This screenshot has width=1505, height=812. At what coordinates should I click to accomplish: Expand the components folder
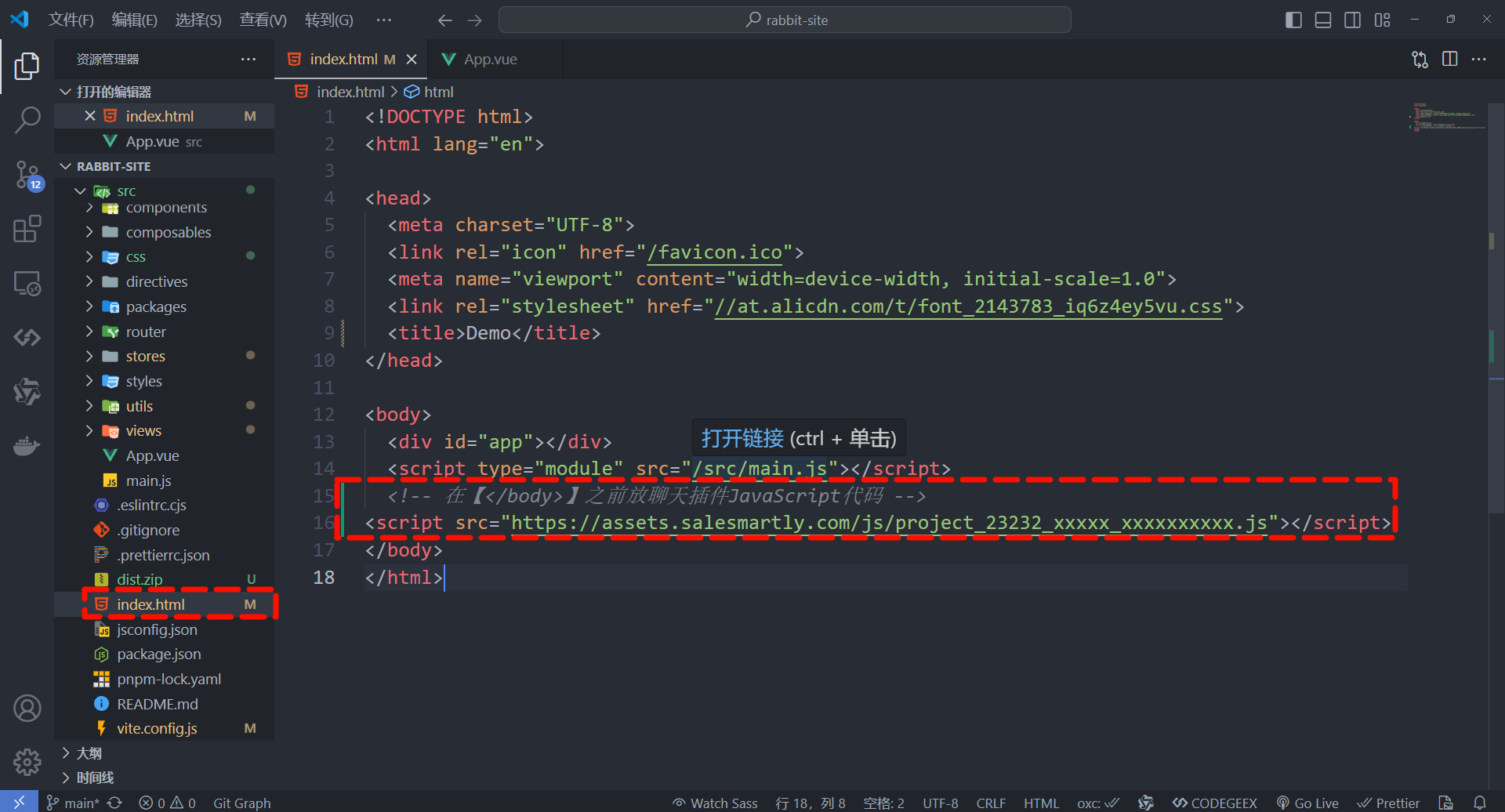(165, 208)
